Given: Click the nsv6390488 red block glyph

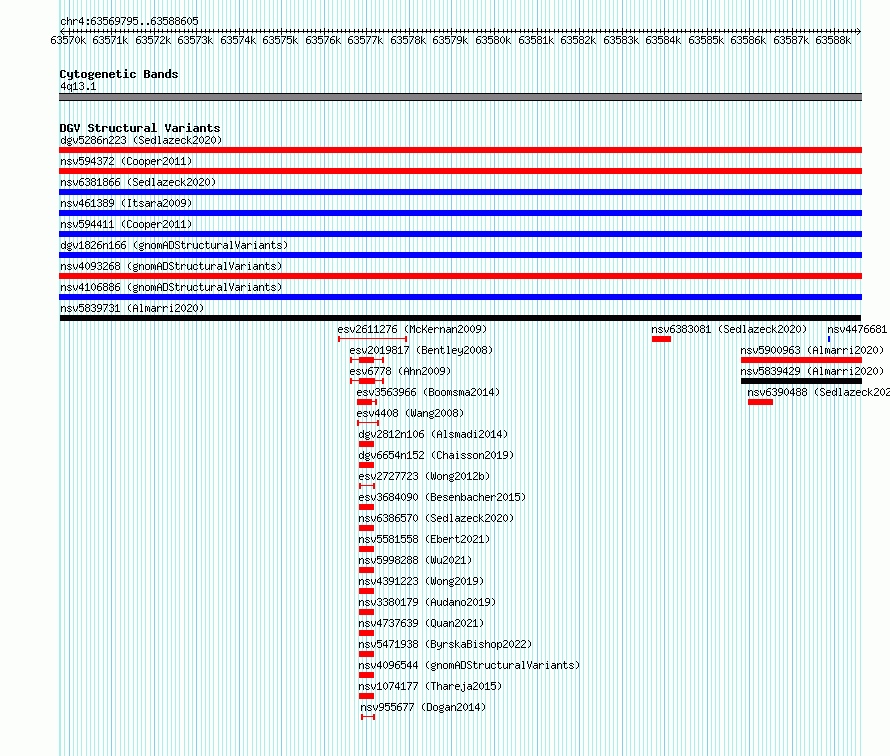Looking at the screenshot, I should tap(760, 402).
